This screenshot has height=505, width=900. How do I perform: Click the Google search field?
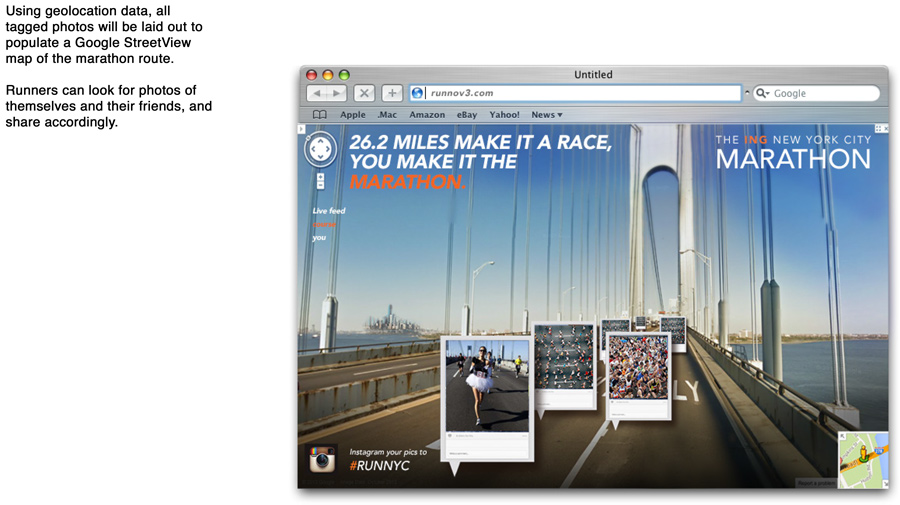pyautogui.click(x=816, y=93)
